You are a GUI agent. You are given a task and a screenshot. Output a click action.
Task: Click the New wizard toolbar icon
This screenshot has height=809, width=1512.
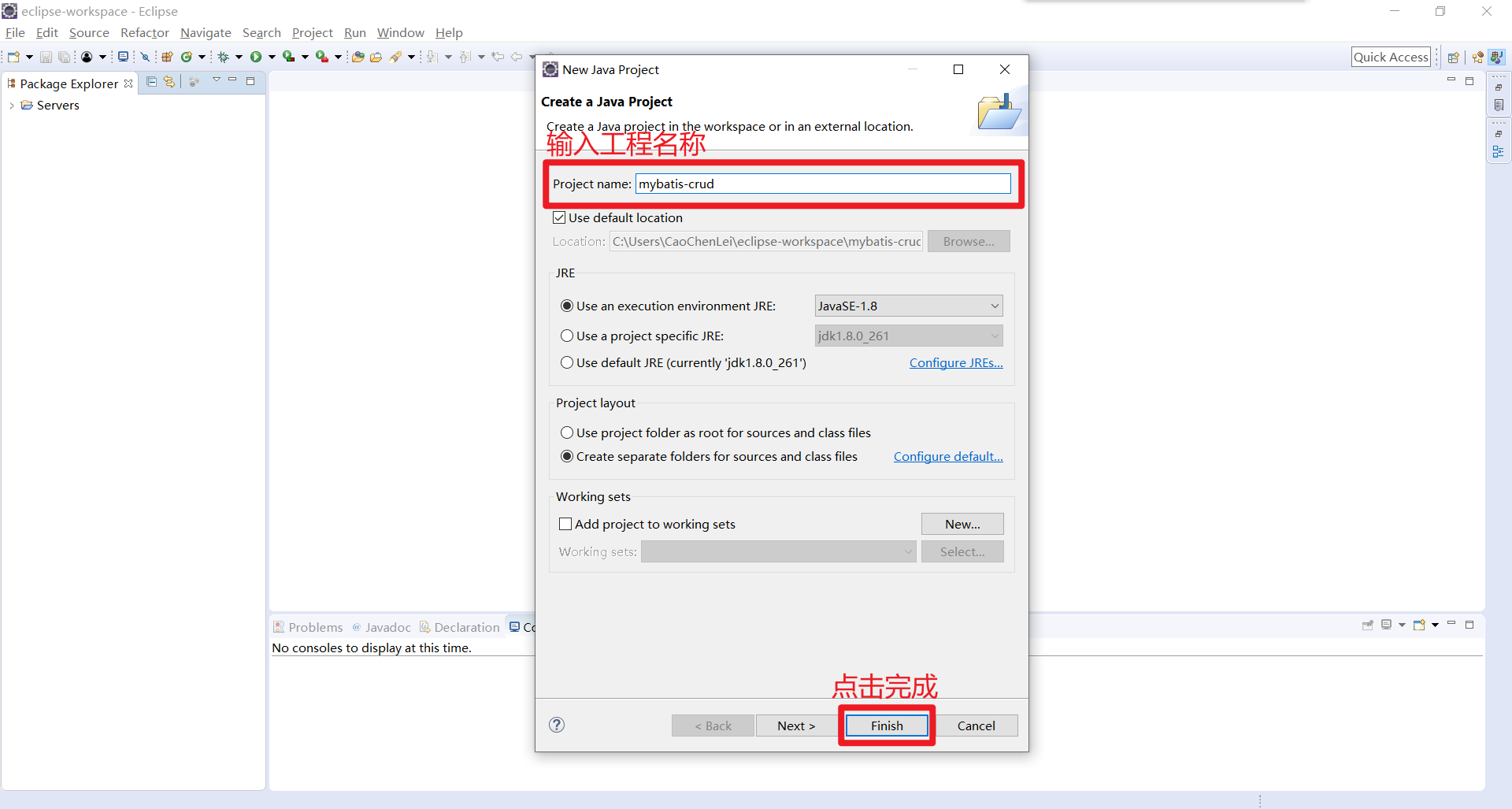pos(13,57)
